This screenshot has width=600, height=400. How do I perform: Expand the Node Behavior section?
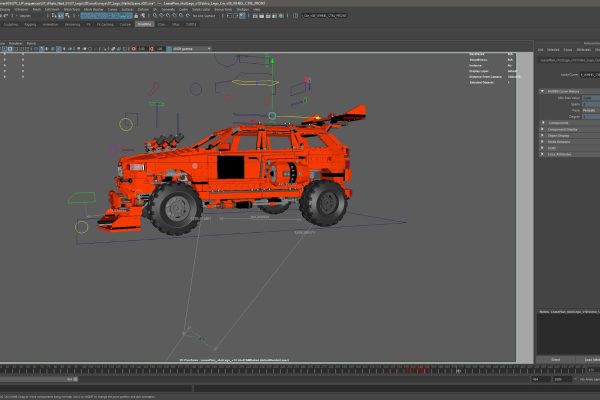[542, 142]
